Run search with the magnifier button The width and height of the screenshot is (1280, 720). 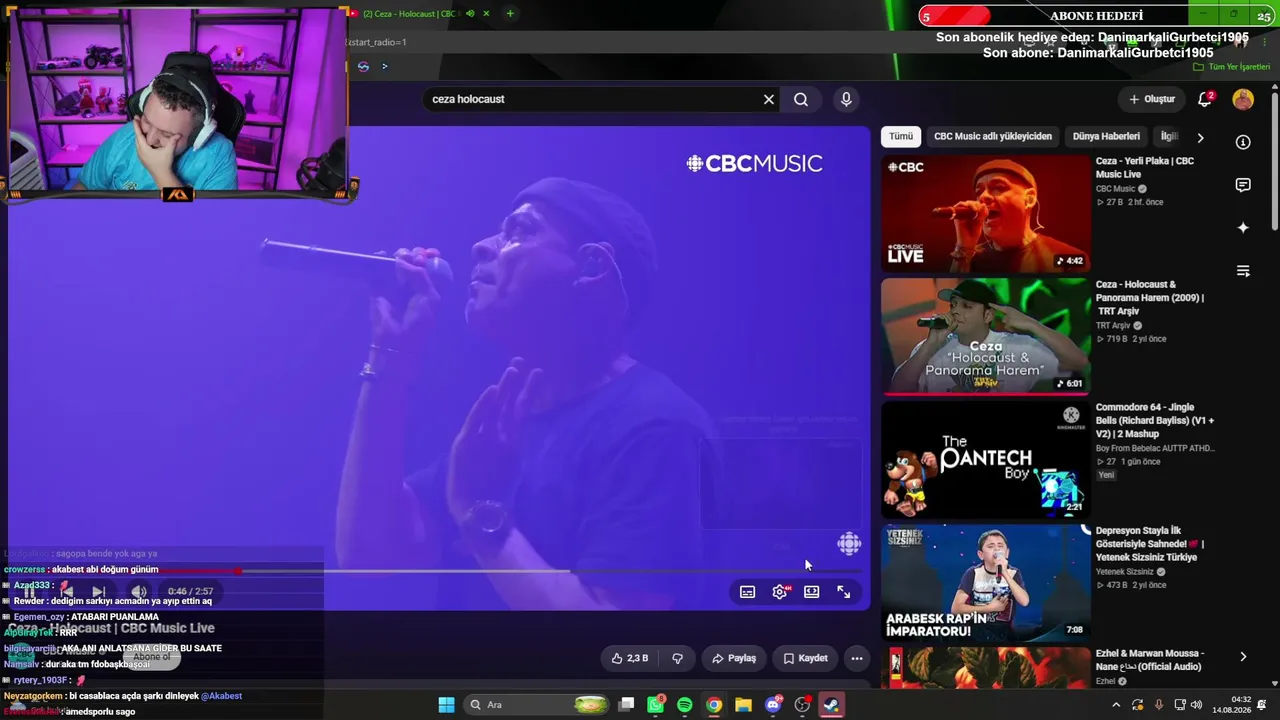[x=801, y=99]
